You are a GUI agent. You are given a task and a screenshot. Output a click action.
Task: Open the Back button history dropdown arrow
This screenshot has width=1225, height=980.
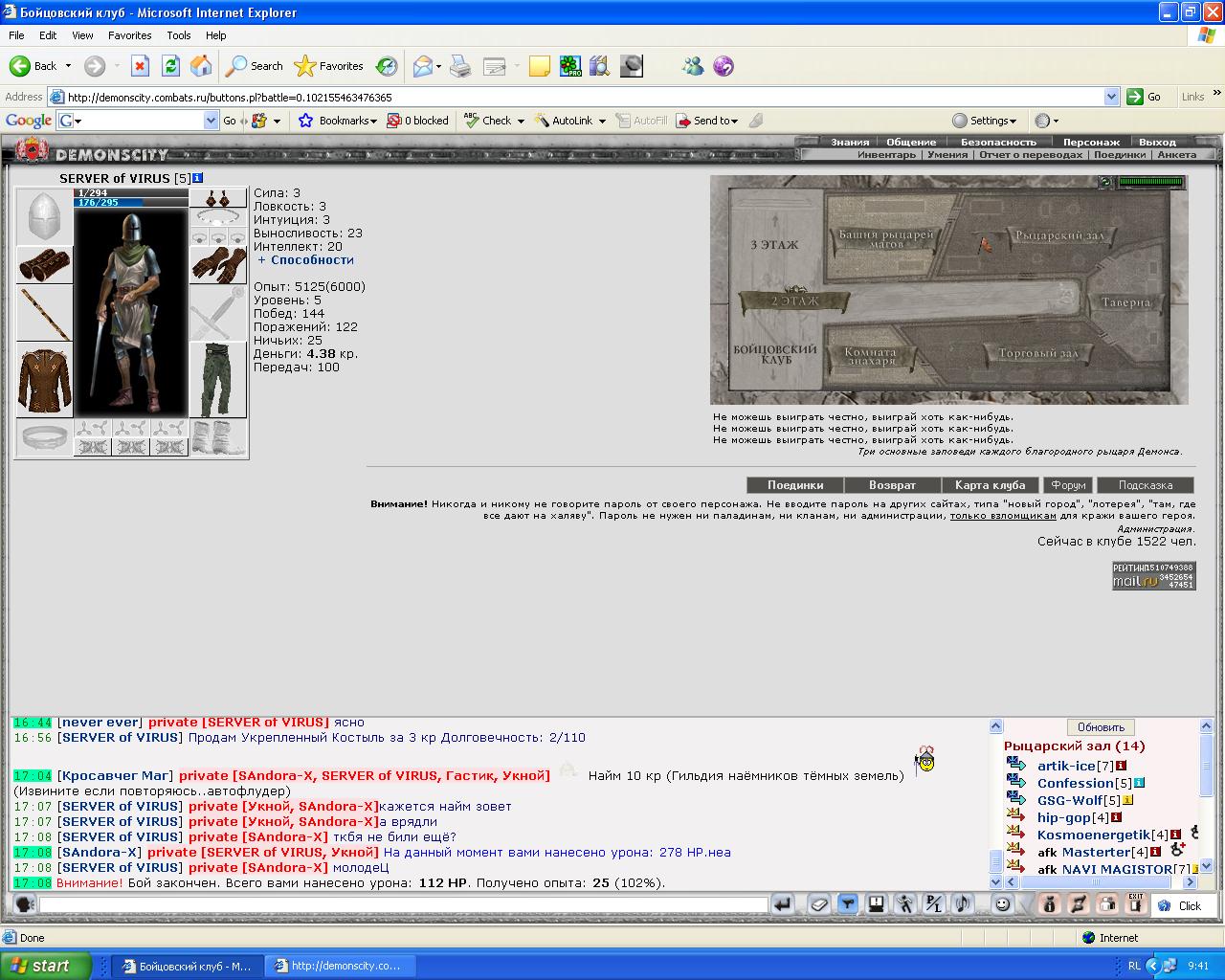pos(68,66)
